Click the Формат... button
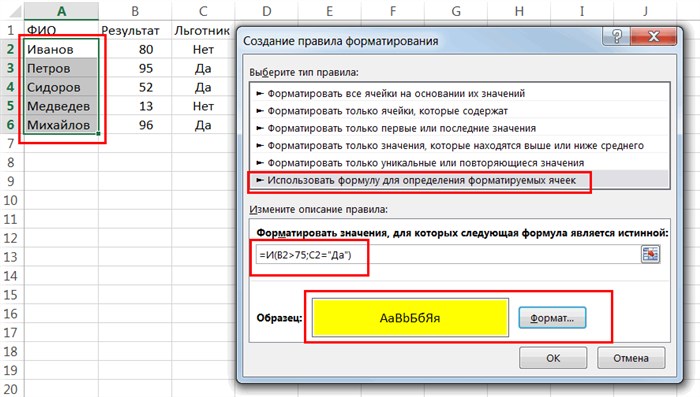700x397 pixels. pos(552,318)
